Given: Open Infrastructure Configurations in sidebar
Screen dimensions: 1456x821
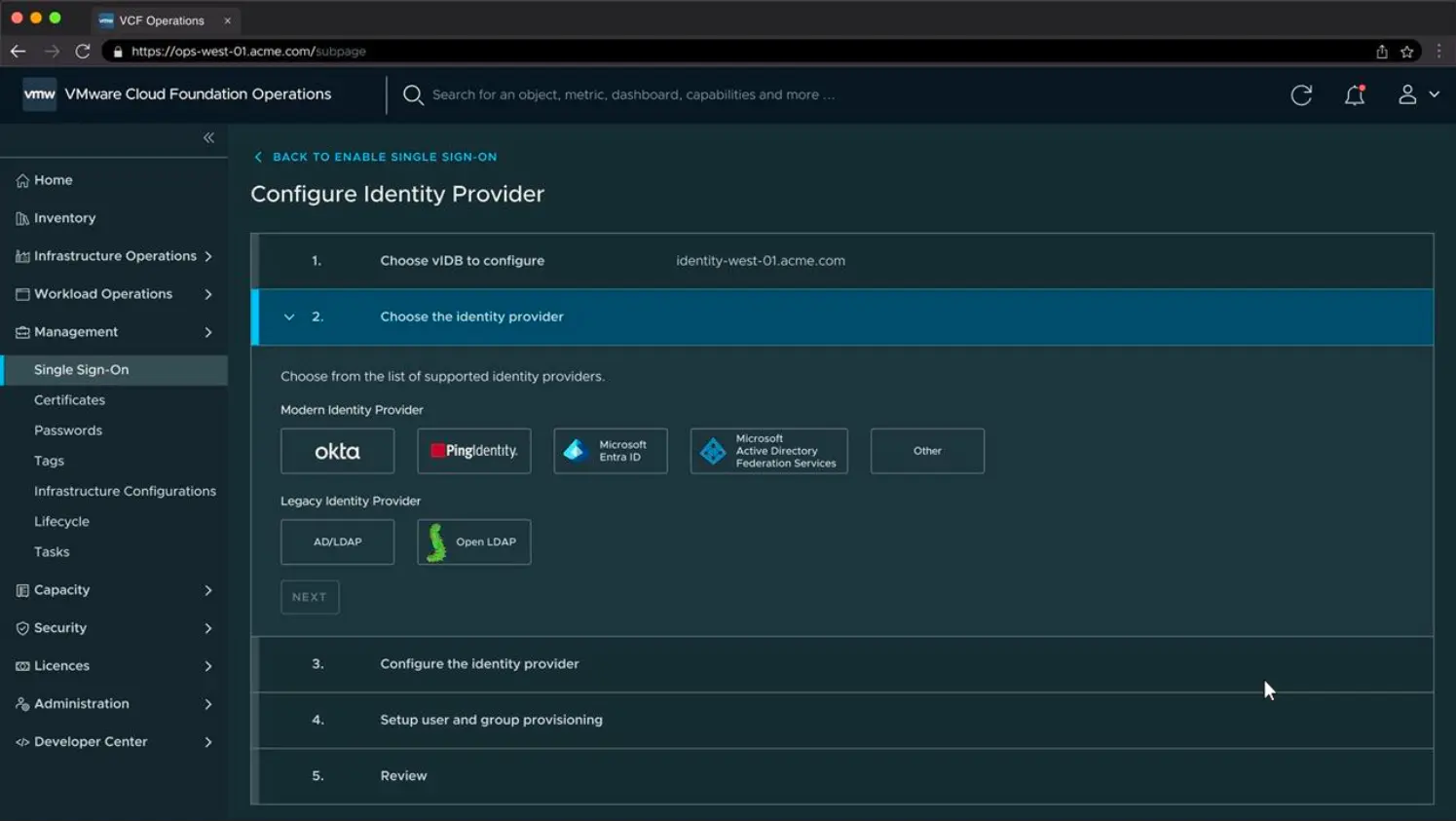Looking at the screenshot, I should coord(125,491).
